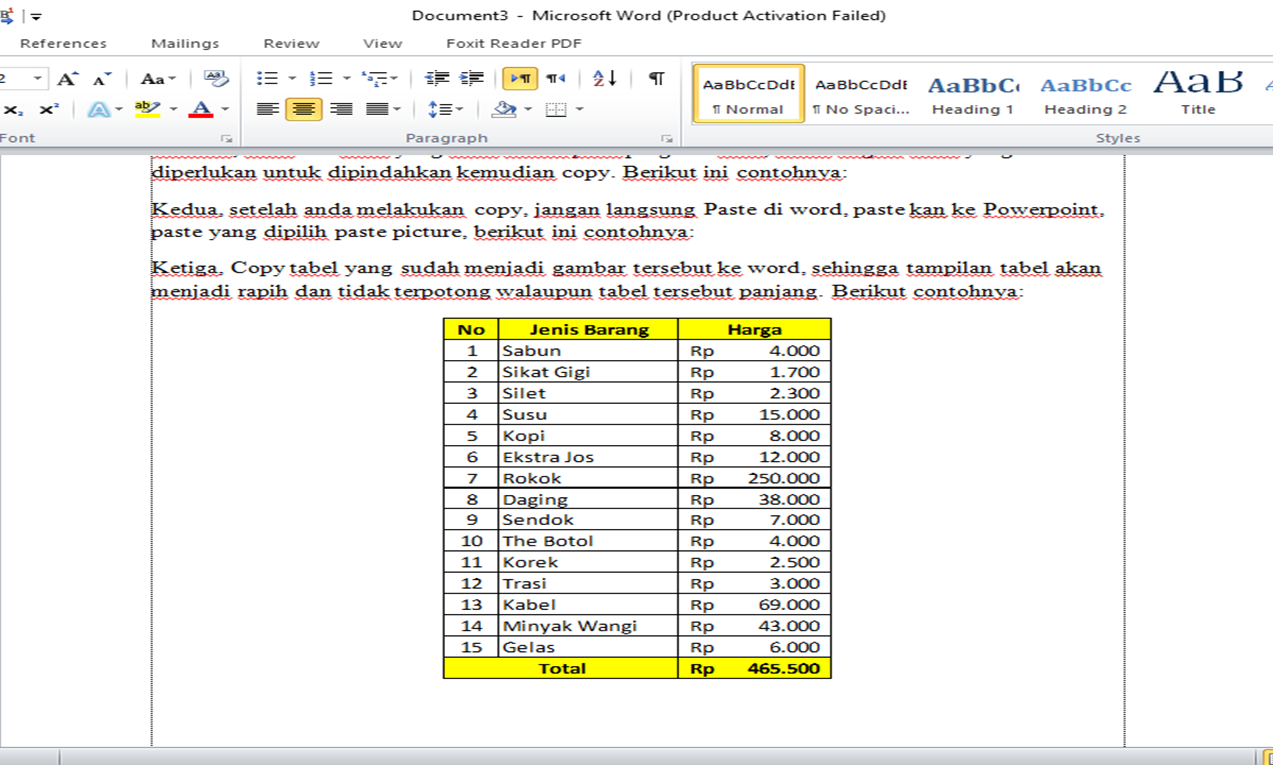This screenshot has width=1273, height=765.
Task: Toggle Justify alignment
Action: (x=377, y=109)
